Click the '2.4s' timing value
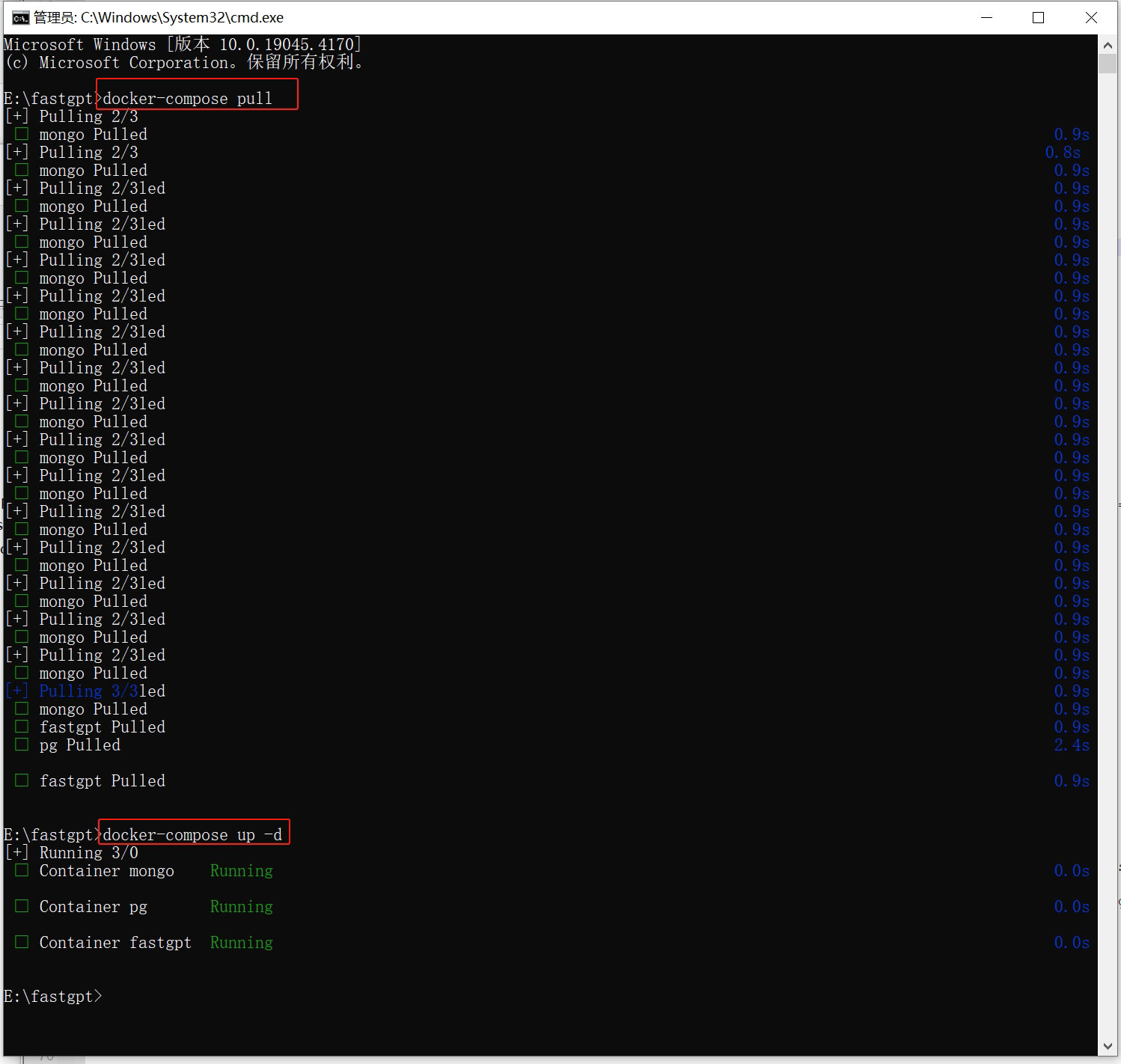Image resolution: width=1121 pixels, height=1064 pixels. [x=1072, y=745]
